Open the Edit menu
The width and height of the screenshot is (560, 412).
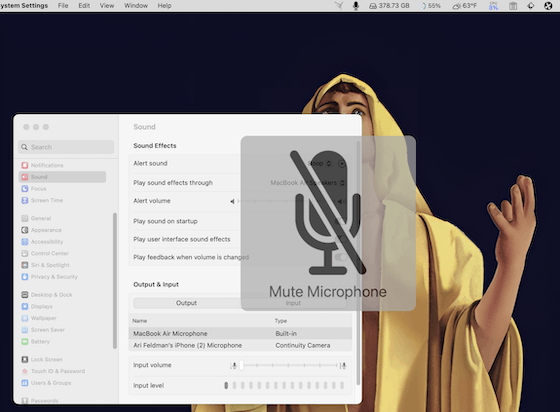coord(84,6)
